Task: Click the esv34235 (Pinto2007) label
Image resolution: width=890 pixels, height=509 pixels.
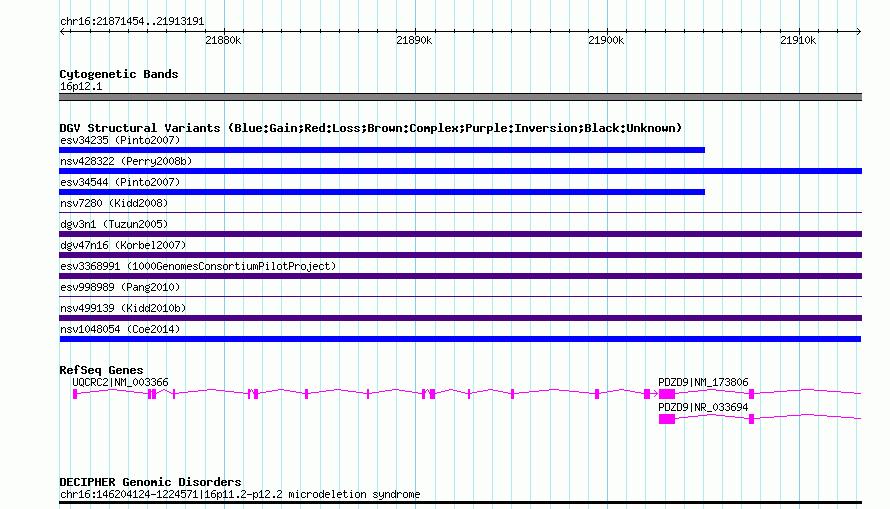Action: click(120, 140)
